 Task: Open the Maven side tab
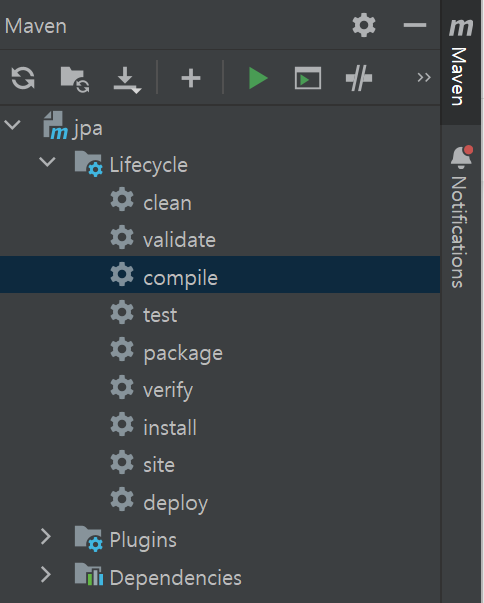460,62
